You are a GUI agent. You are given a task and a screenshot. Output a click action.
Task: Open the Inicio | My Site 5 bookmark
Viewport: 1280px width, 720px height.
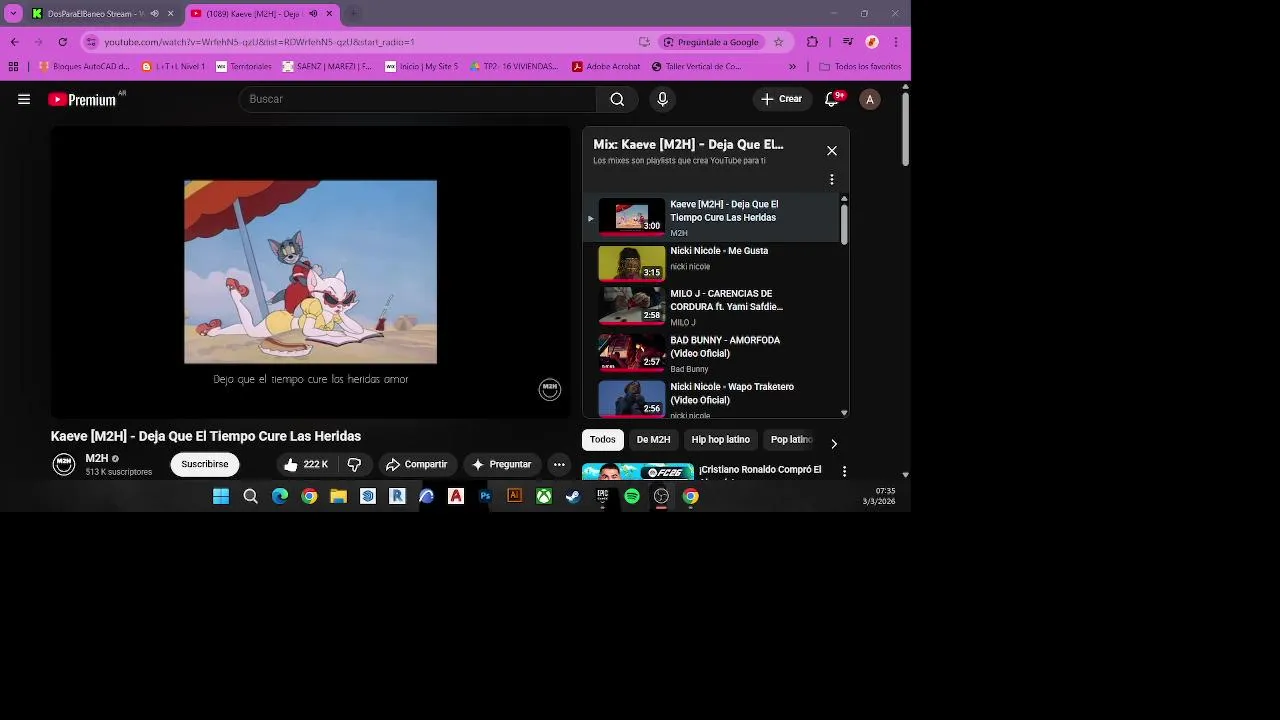(422, 67)
